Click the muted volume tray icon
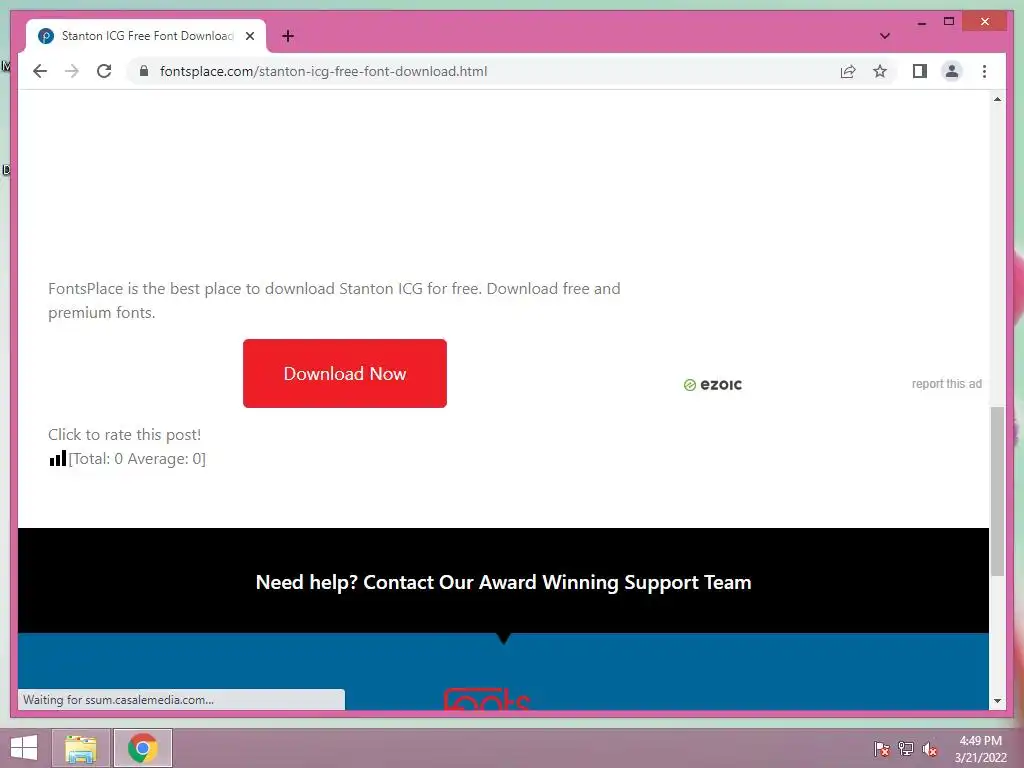 point(930,748)
